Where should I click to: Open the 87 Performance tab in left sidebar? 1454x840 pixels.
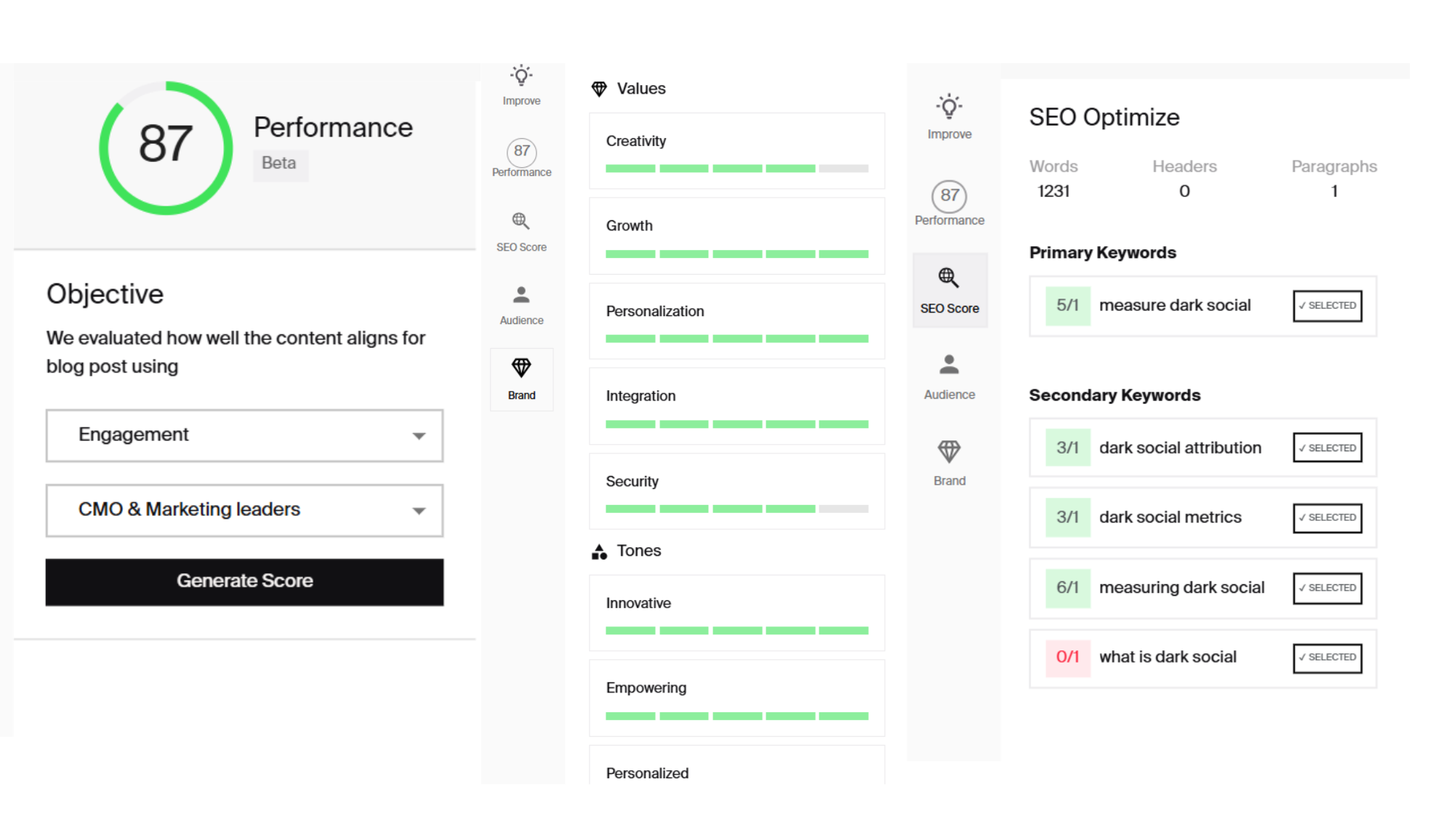click(521, 153)
